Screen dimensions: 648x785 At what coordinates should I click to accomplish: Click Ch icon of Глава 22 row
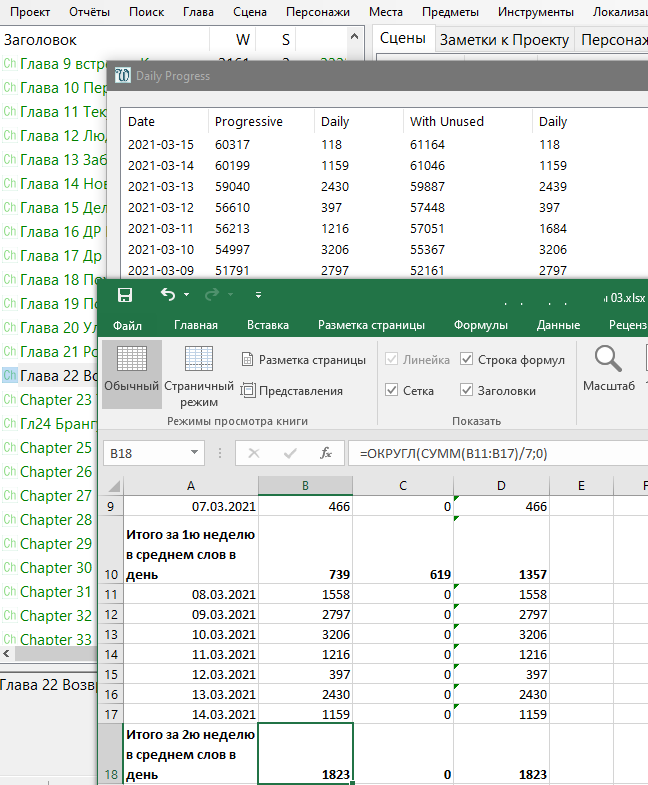[10, 375]
